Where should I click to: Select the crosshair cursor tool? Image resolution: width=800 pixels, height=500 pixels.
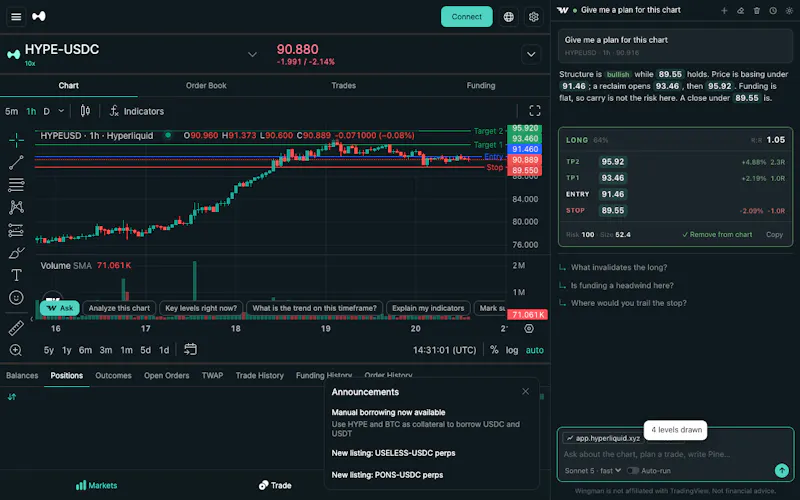coord(16,140)
